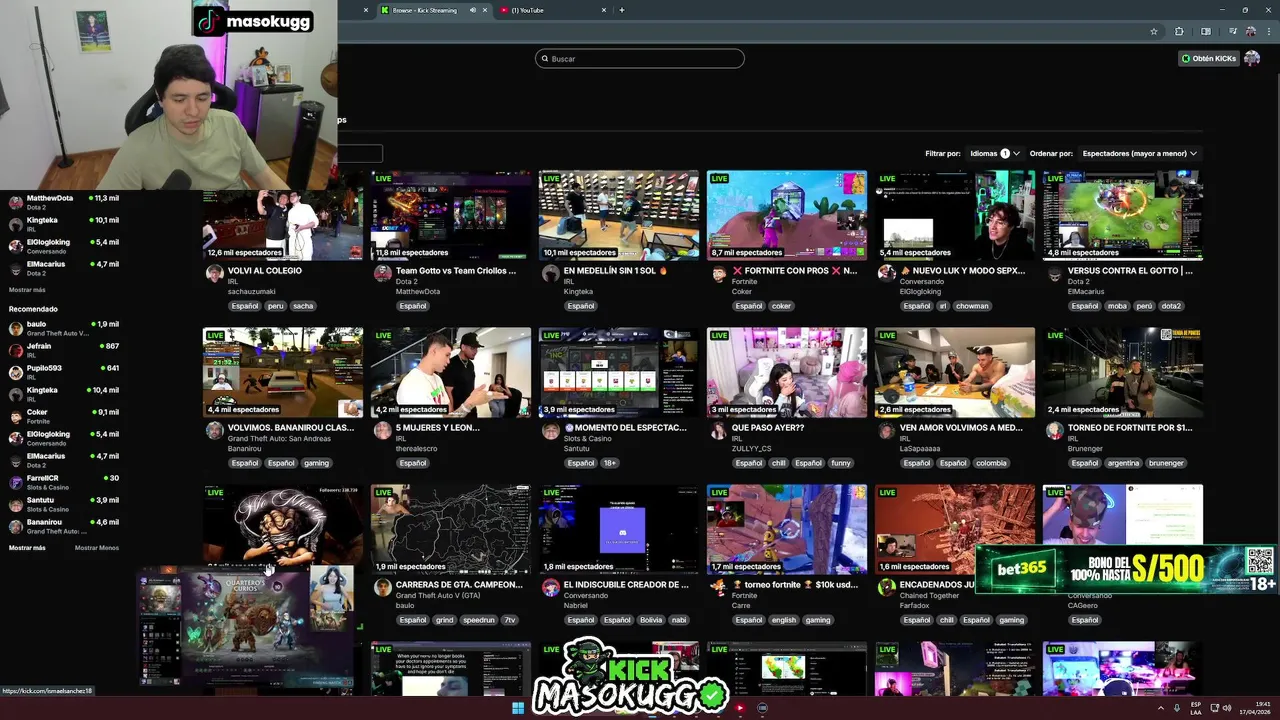1280x720 pixels.
Task: Bookmark this page with the star icon
Action: tap(1154, 31)
